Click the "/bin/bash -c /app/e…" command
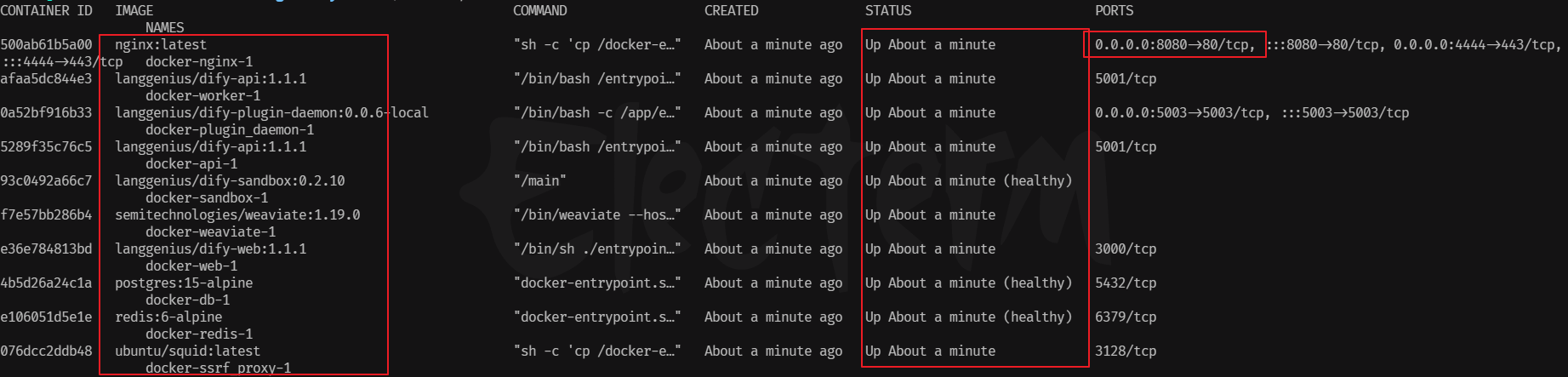This screenshot has height=377, width=1568. pos(597,113)
